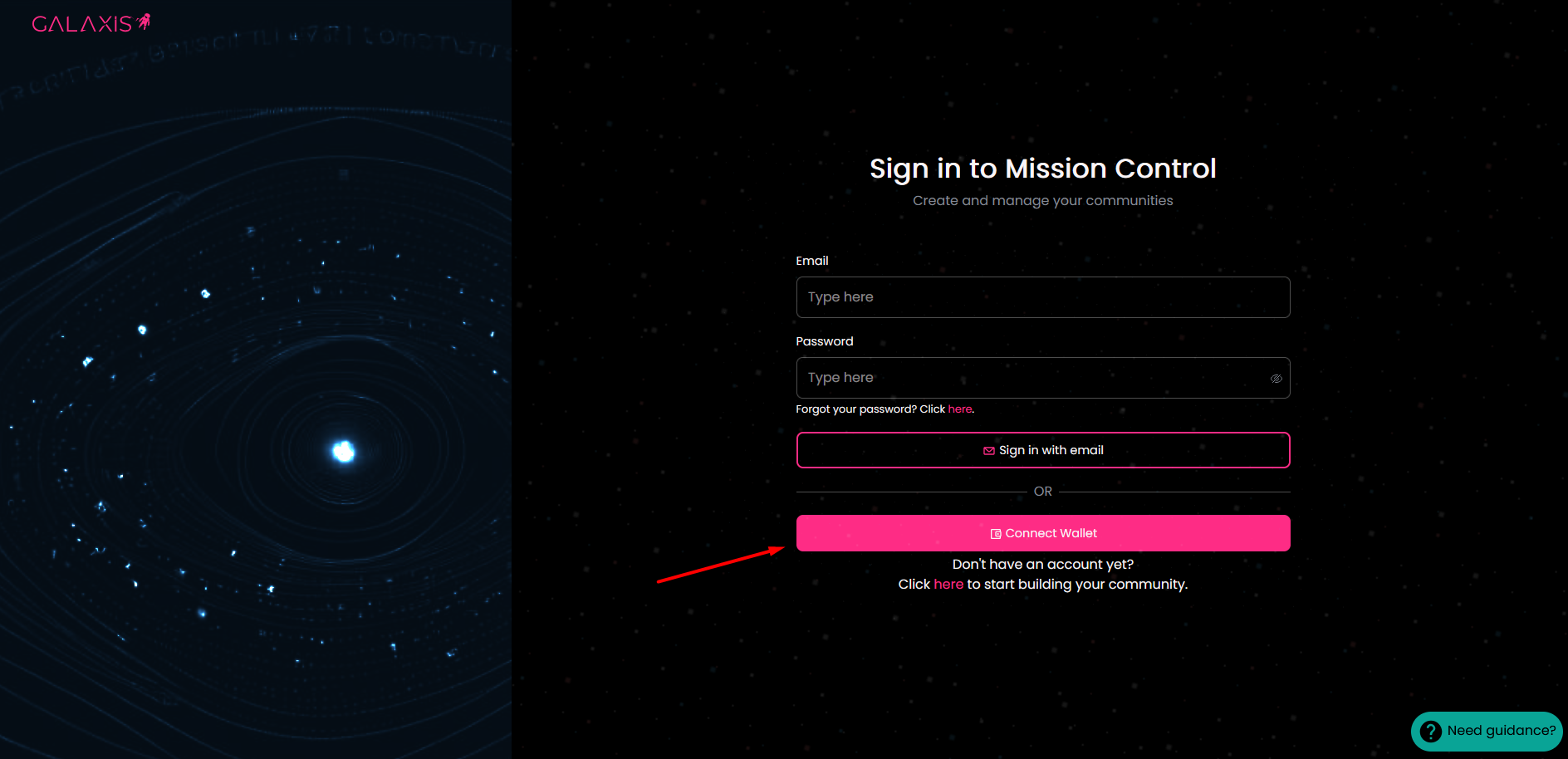Click the "Email" field label

coord(811,261)
